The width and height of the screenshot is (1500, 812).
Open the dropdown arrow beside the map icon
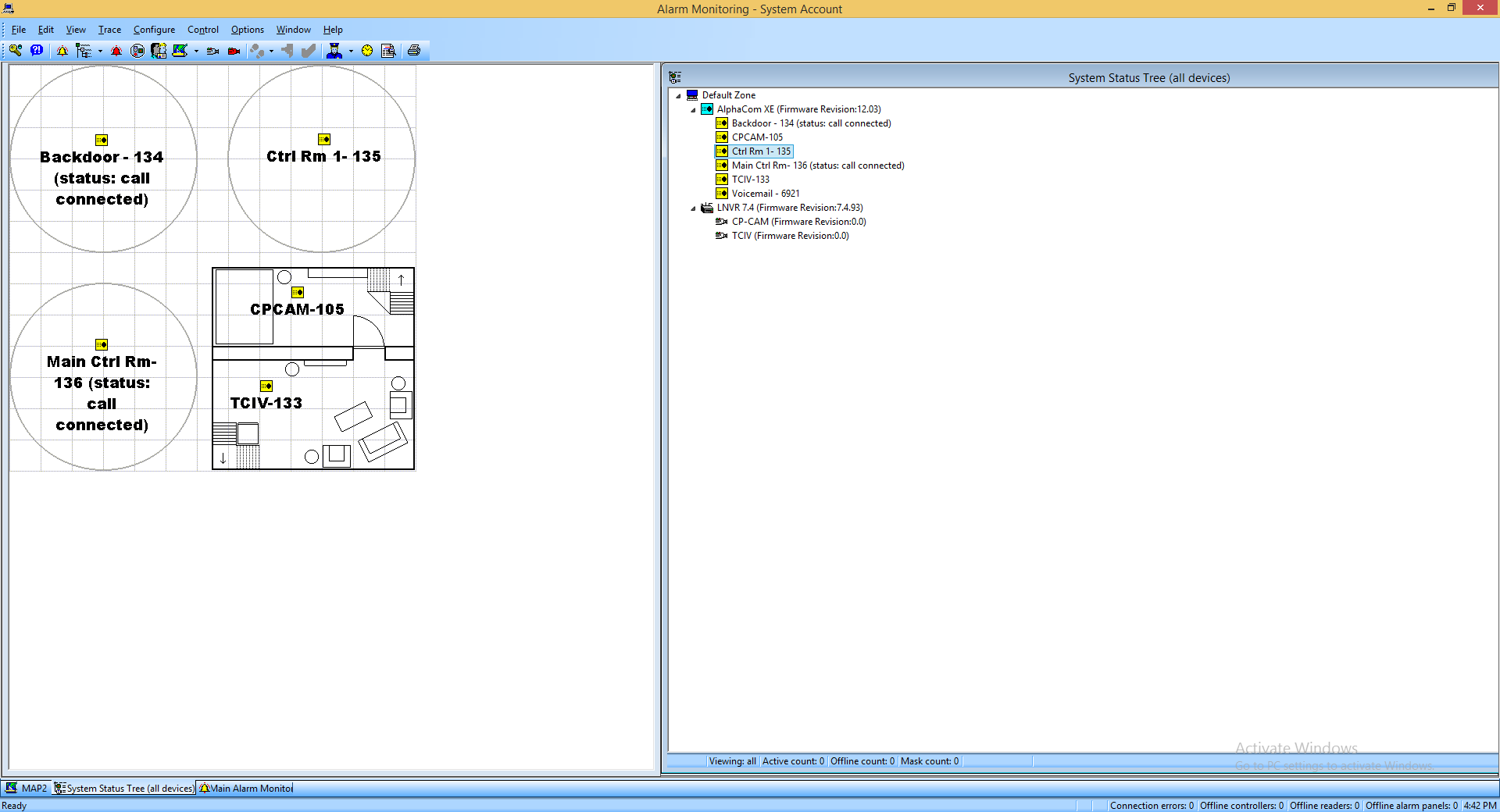[x=196, y=52]
